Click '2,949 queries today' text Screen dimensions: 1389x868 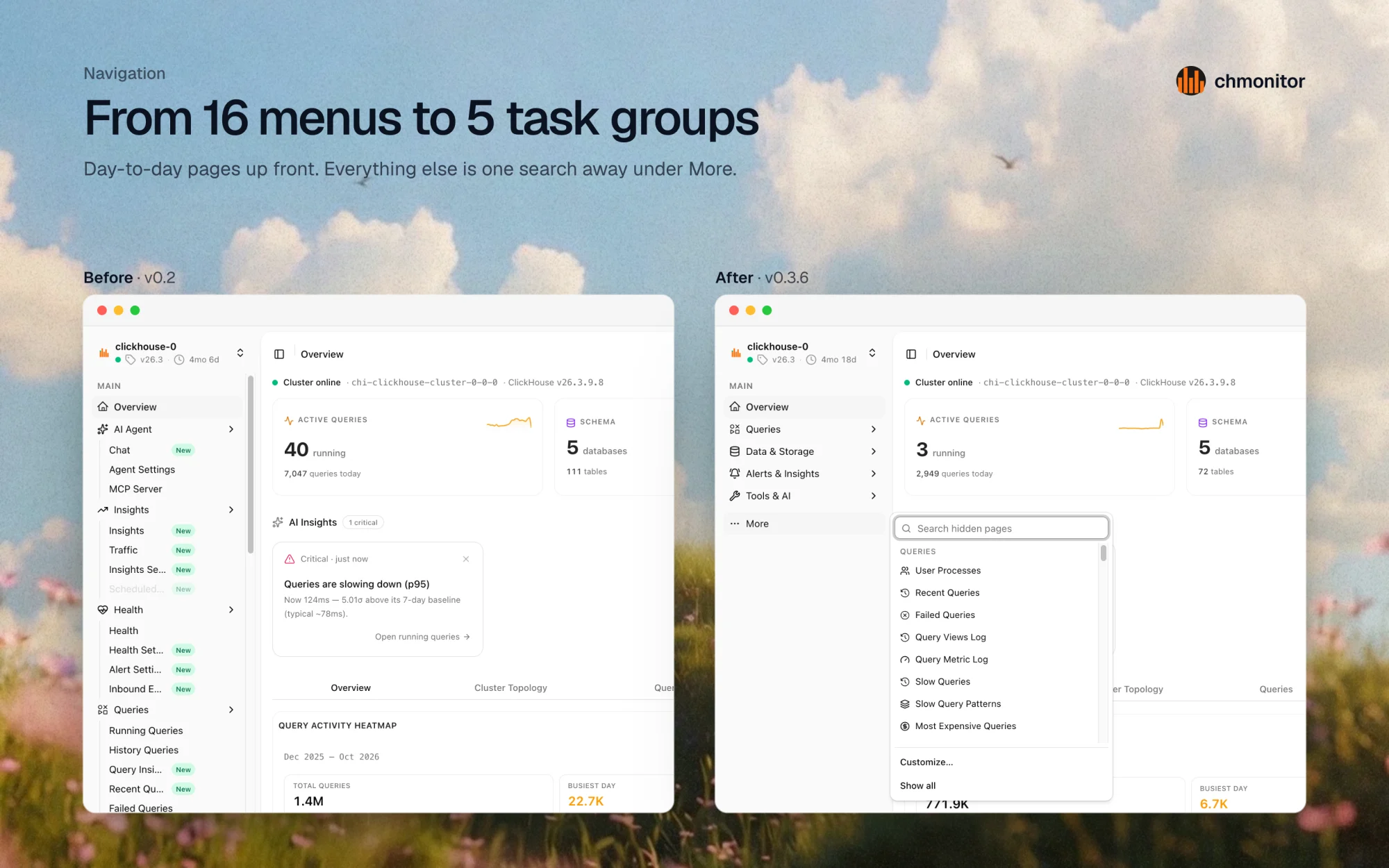pyautogui.click(x=954, y=474)
